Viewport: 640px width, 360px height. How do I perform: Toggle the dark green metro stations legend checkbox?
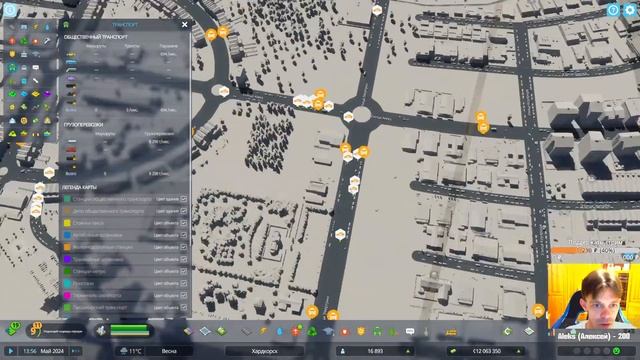coord(184,271)
